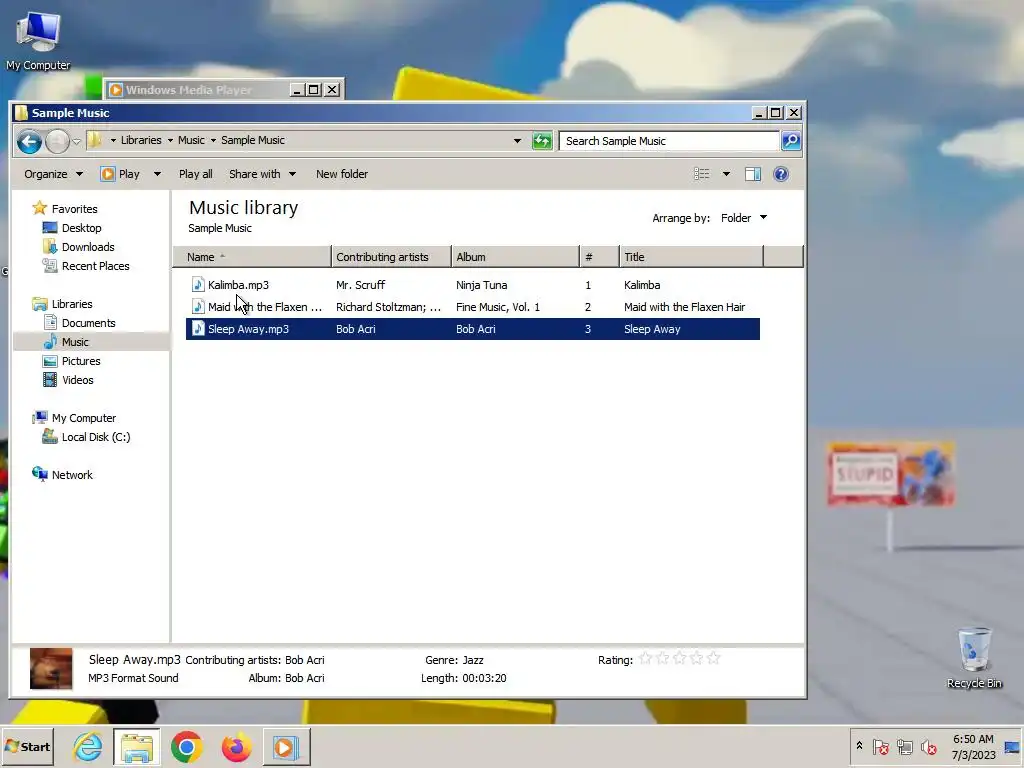Launch Google Chrome from taskbar

coord(187,746)
